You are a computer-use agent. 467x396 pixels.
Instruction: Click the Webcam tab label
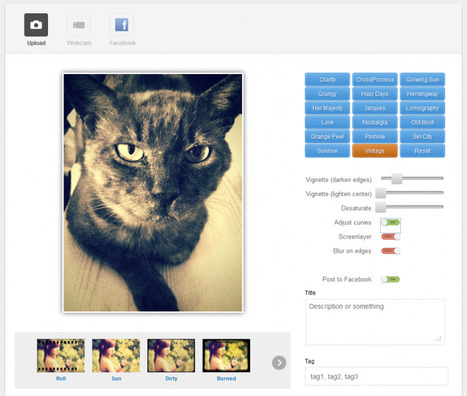point(79,43)
